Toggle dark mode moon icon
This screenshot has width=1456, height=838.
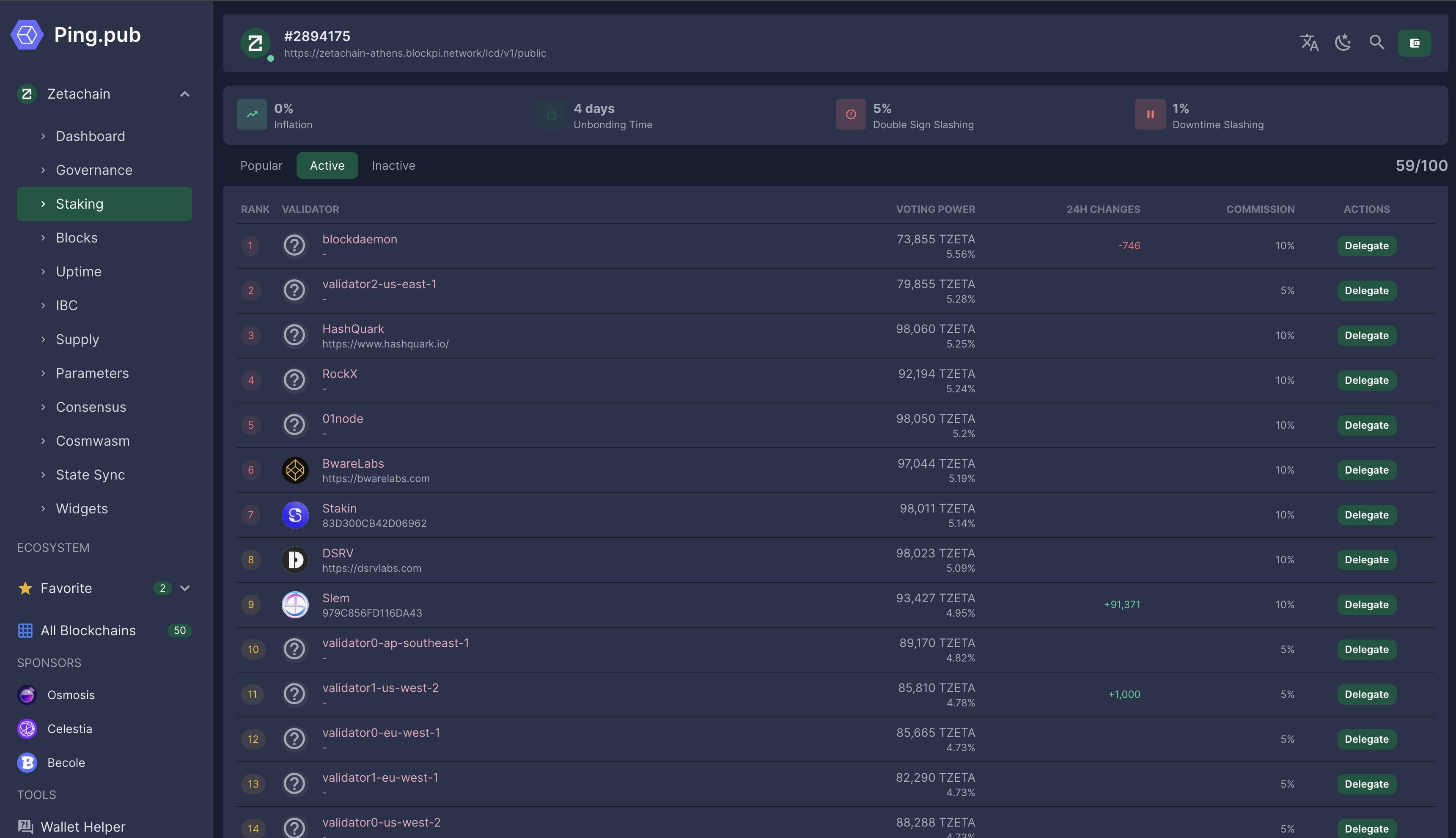(1343, 43)
